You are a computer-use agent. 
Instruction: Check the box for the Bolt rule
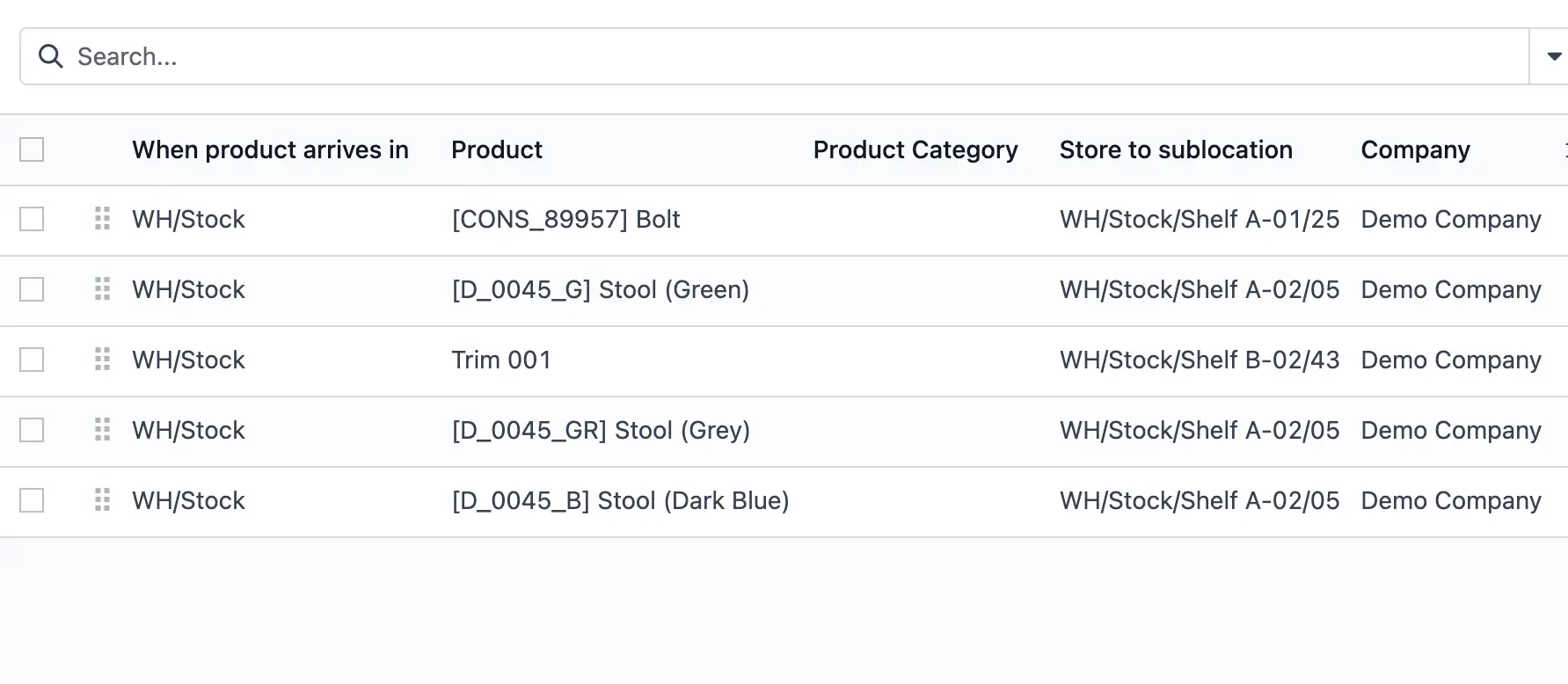pyautogui.click(x=32, y=219)
